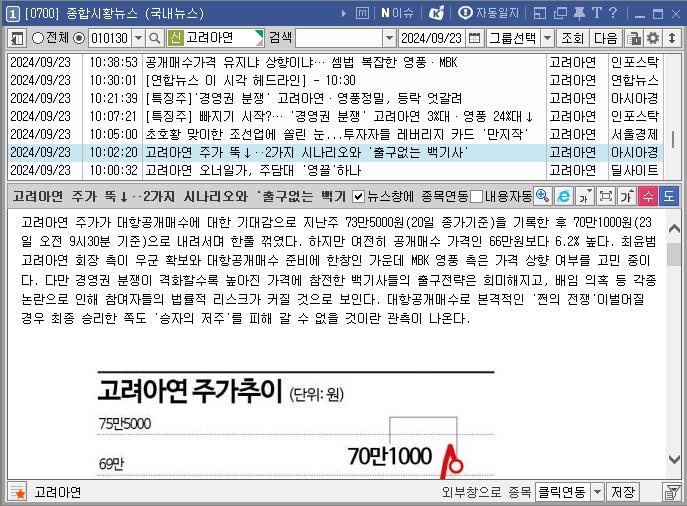The image size is (687, 506).
Task: Click the stock search magnifier icon
Action: 154,38
